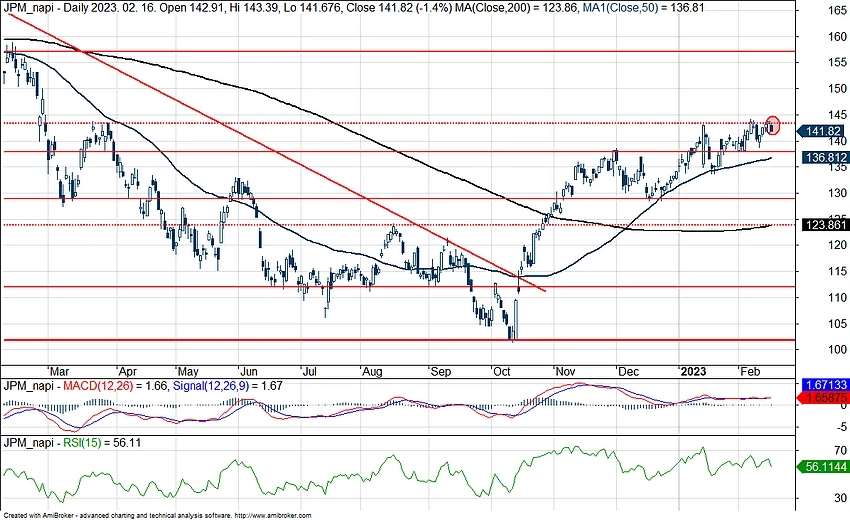850x520 pixels.
Task: Click the 160 price axis label
Action: pos(837,36)
